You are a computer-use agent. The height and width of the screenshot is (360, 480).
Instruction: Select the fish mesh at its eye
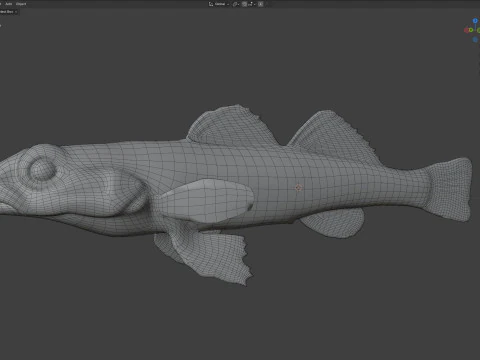(x=42, y=168)
